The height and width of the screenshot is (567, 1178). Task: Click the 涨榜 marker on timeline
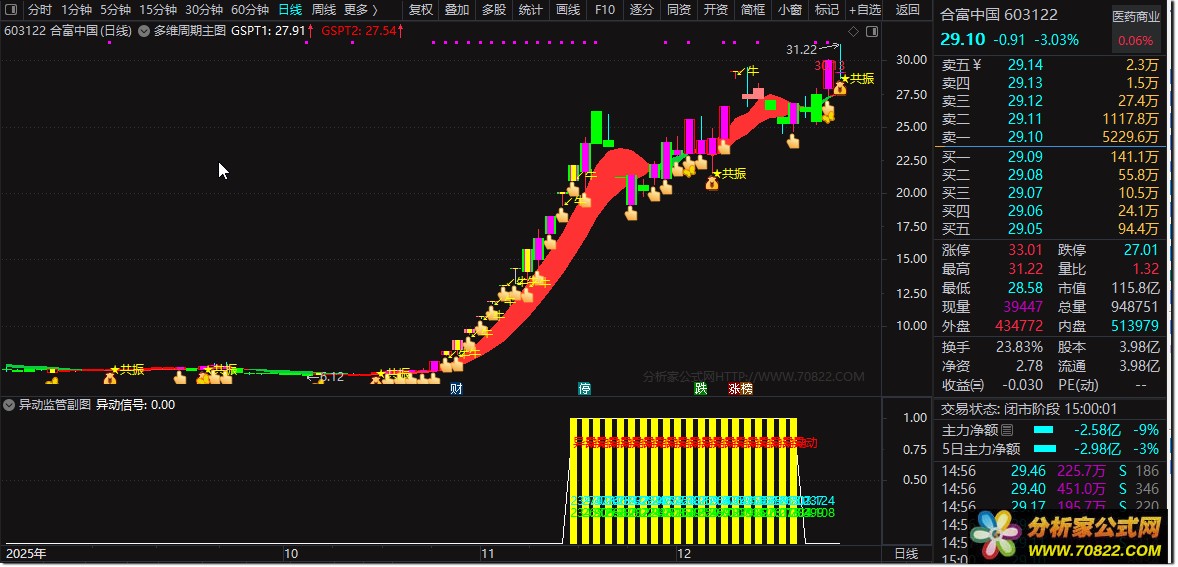[x=740, y=389]
